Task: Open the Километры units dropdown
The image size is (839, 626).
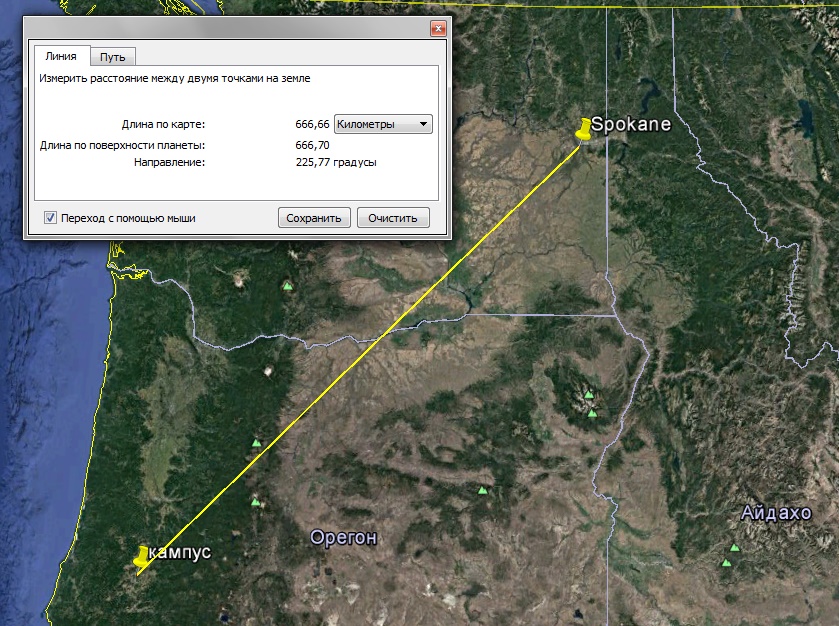Action: point(383,124)
